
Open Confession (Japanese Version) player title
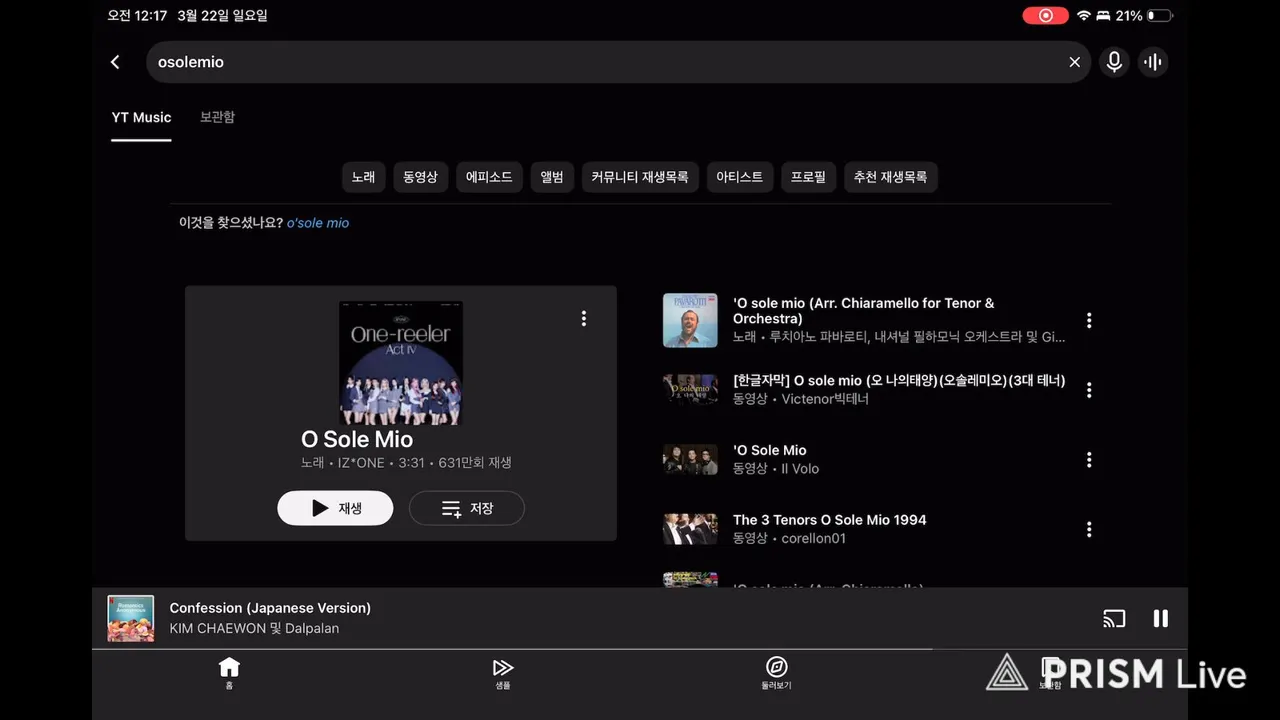(x=270, y=608)
